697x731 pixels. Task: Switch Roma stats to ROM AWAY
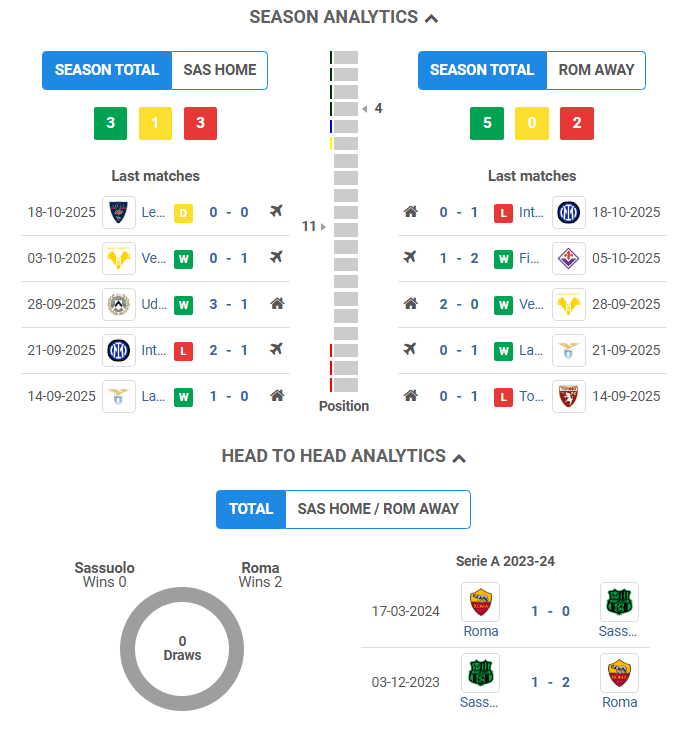tap(596, 70)
